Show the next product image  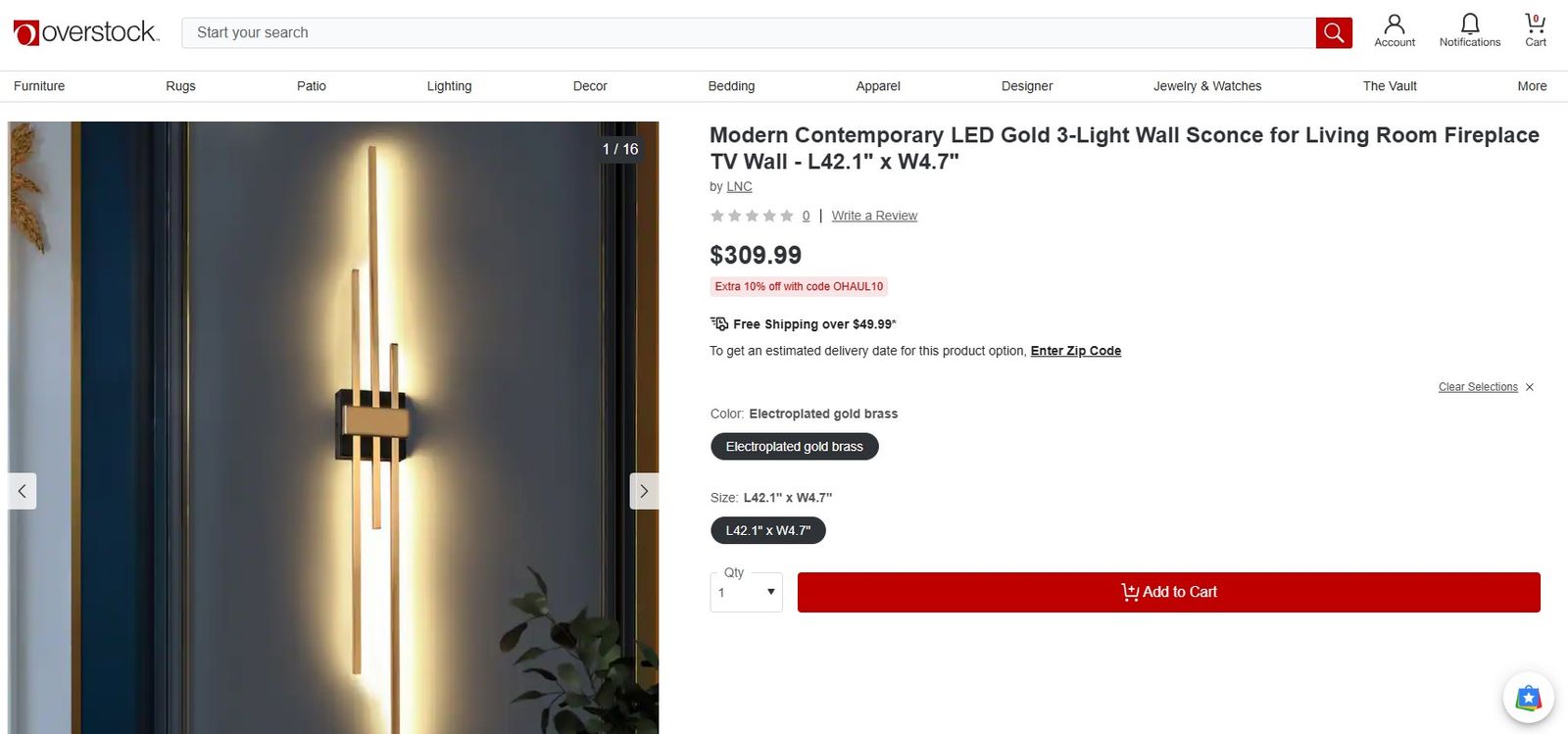(643, 491)
